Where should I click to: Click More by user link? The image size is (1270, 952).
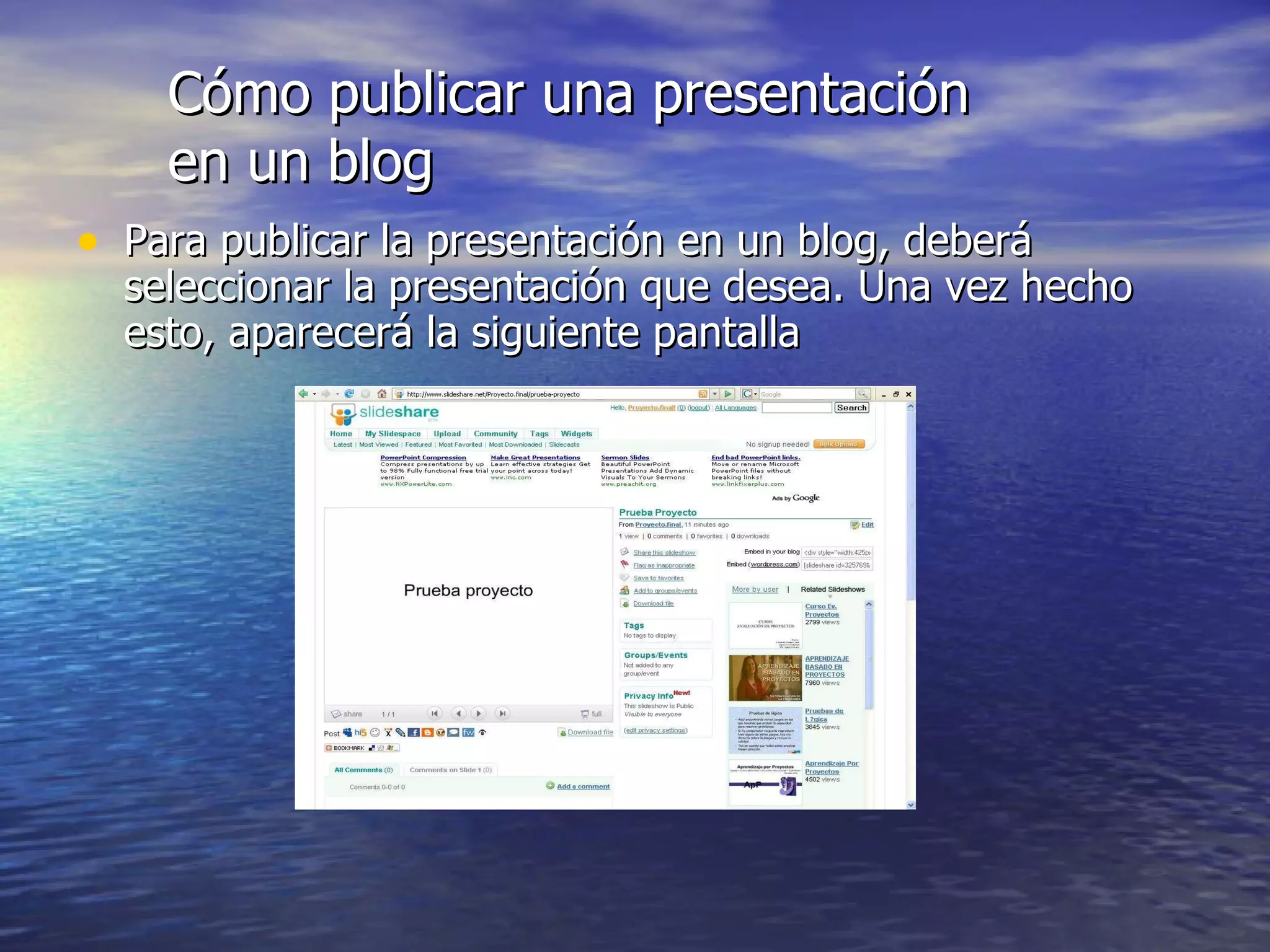tap(755, 589)
